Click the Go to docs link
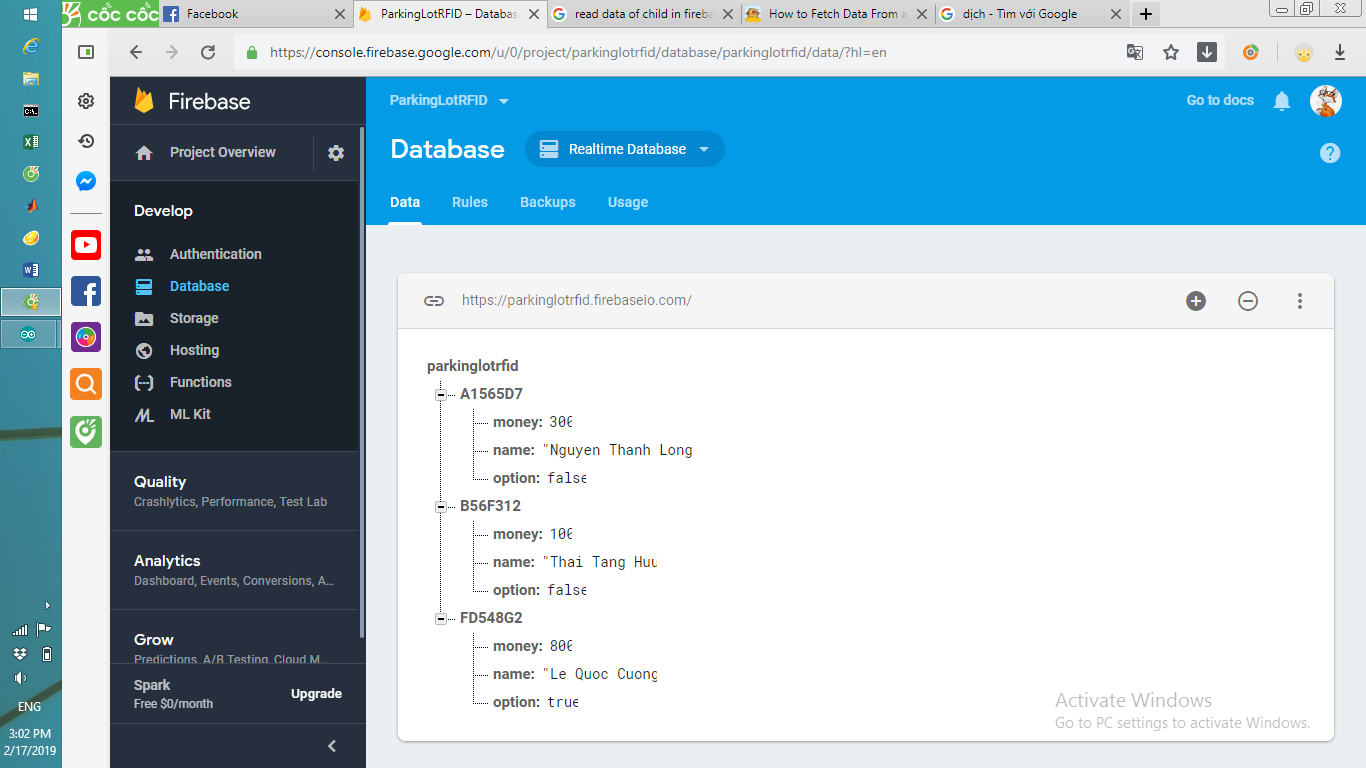 pos(1219,100)
